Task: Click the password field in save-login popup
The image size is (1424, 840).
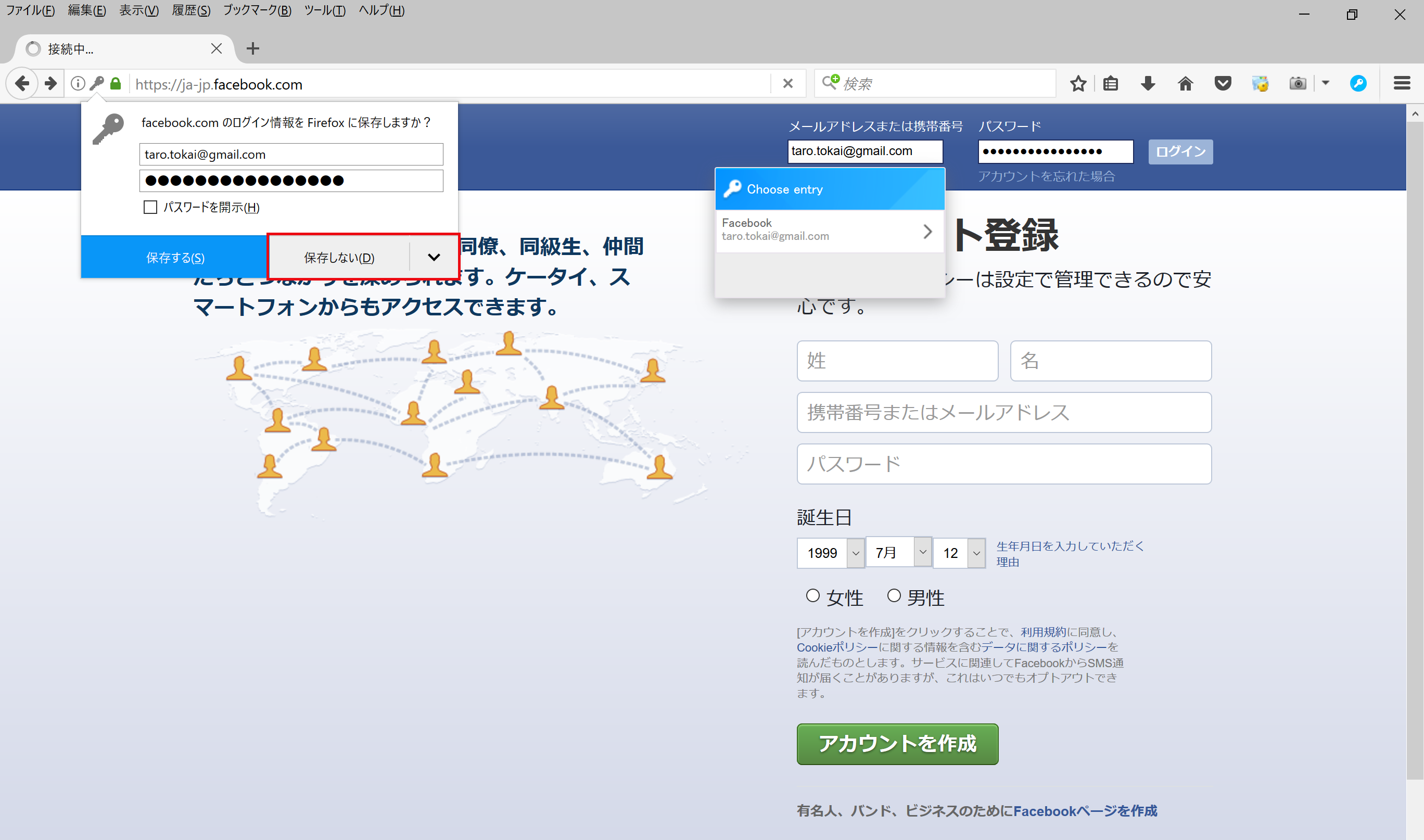Action: 291,181
